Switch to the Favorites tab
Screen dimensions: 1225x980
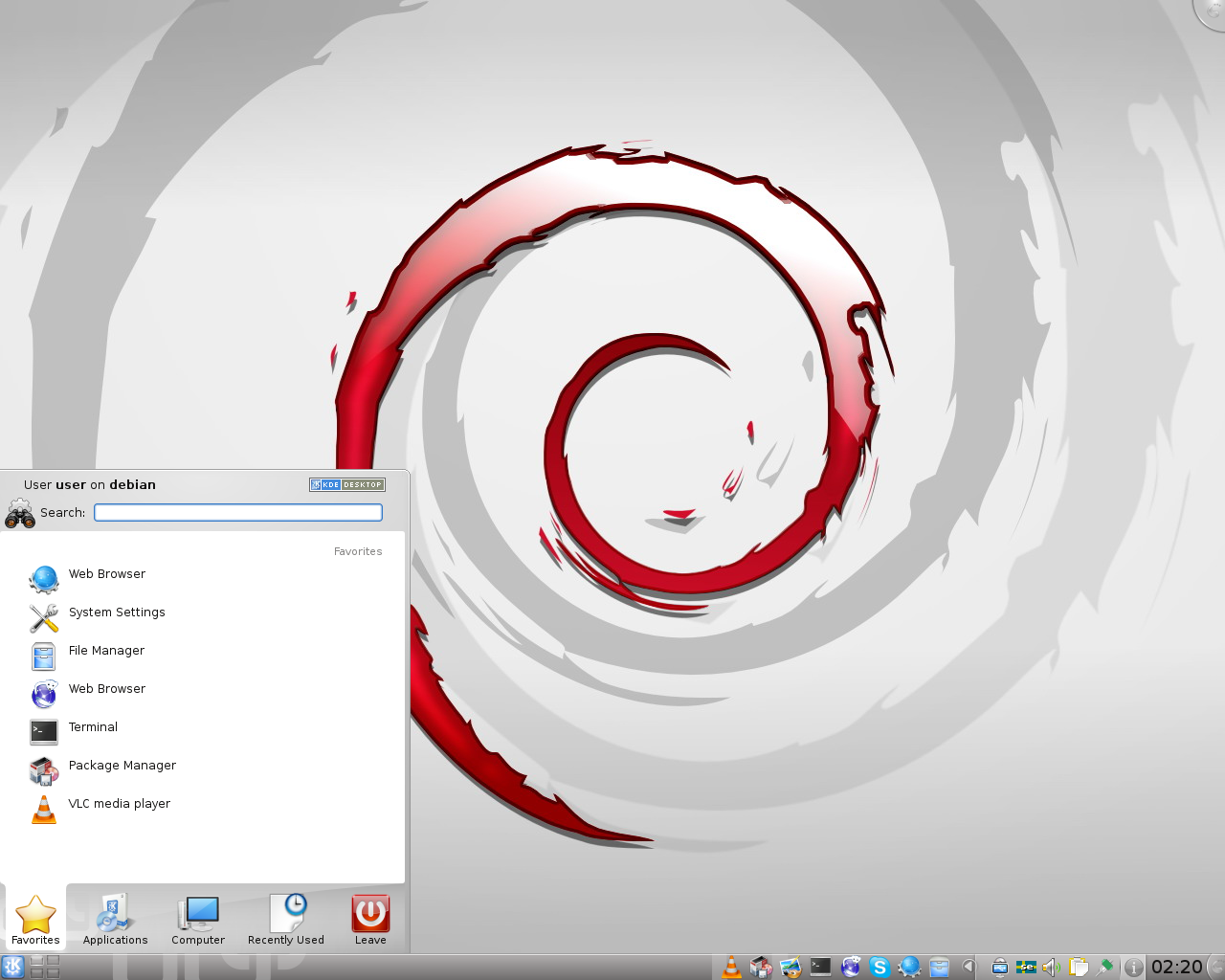pos(35,919)
